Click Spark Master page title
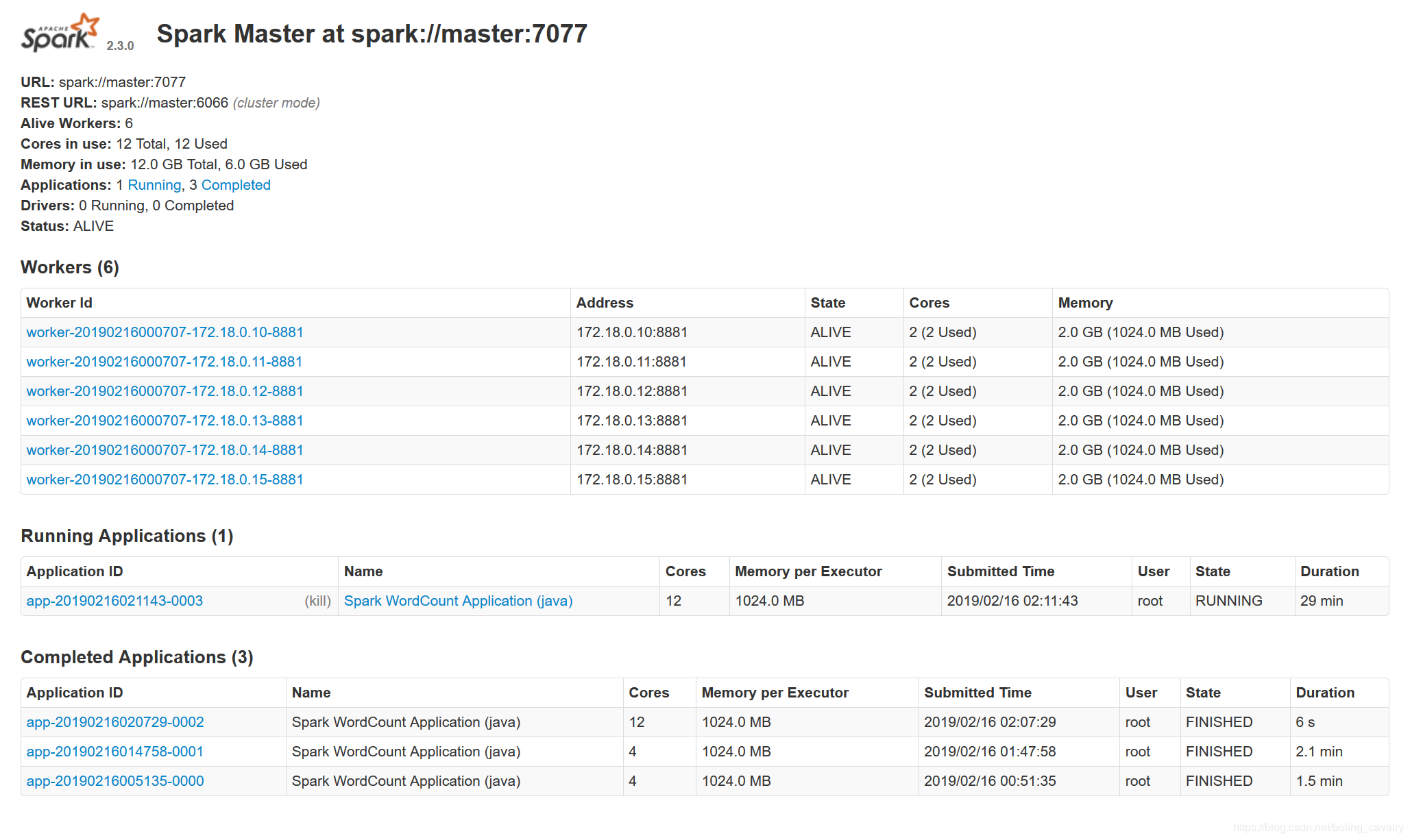Image resolution: width=1410 pixels, height=840 pixels. [372, 34]
